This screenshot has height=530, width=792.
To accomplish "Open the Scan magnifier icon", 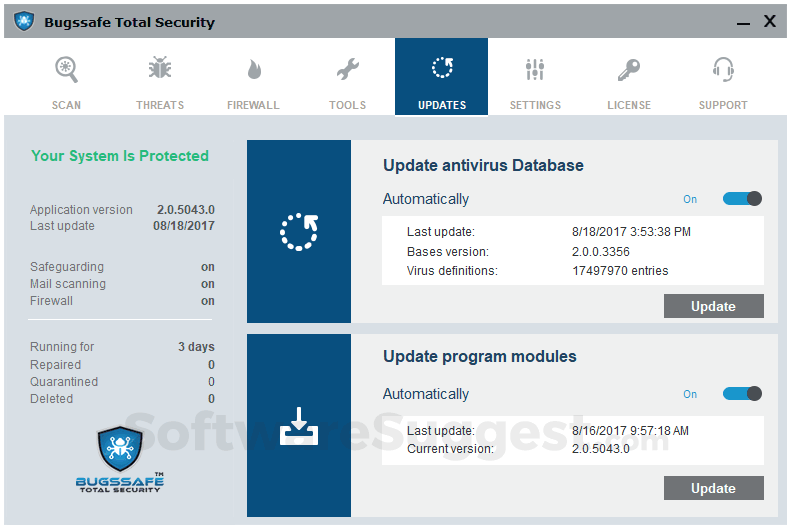I will [66, 70].
